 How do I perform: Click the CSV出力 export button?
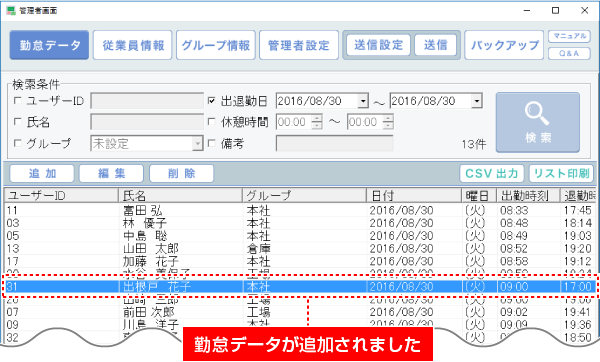point(492,174)
